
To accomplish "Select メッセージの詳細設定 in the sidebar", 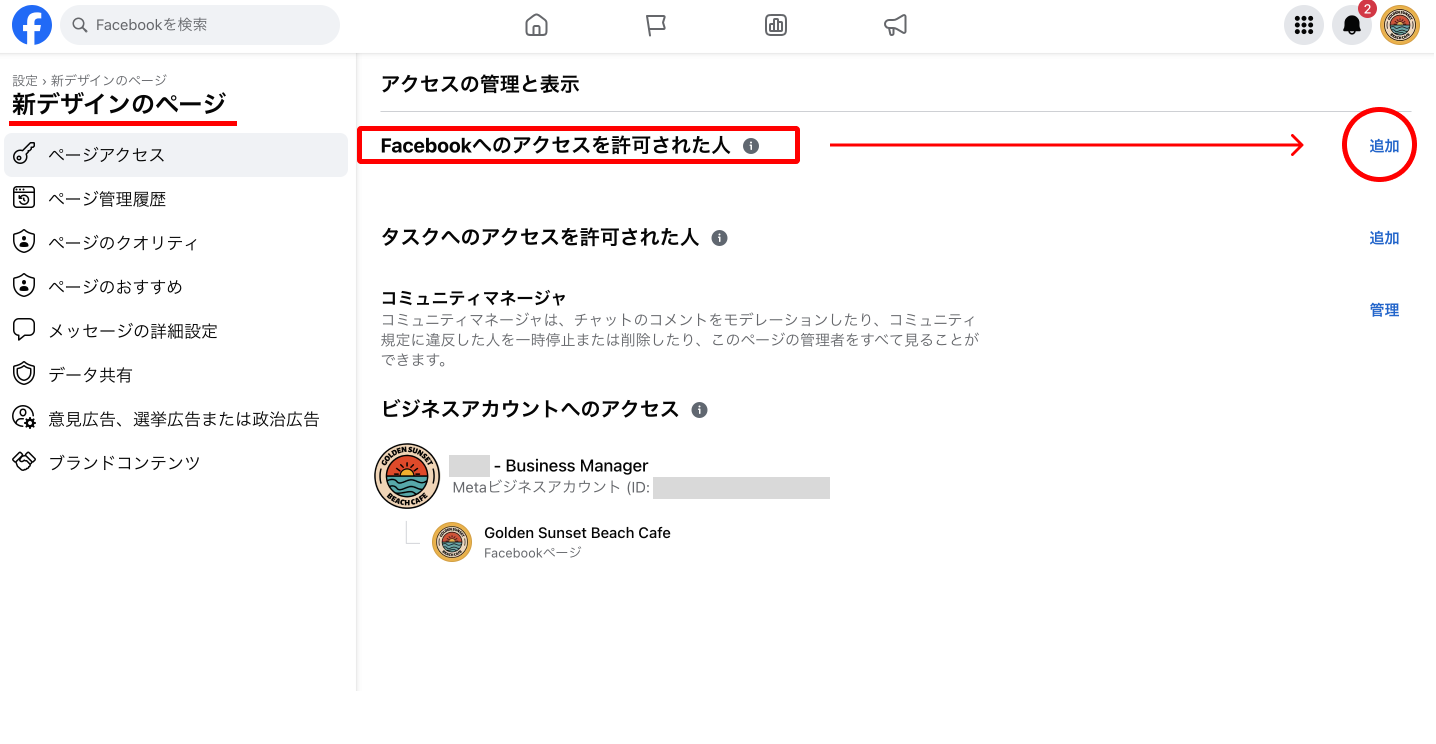I will pos(176,331).
